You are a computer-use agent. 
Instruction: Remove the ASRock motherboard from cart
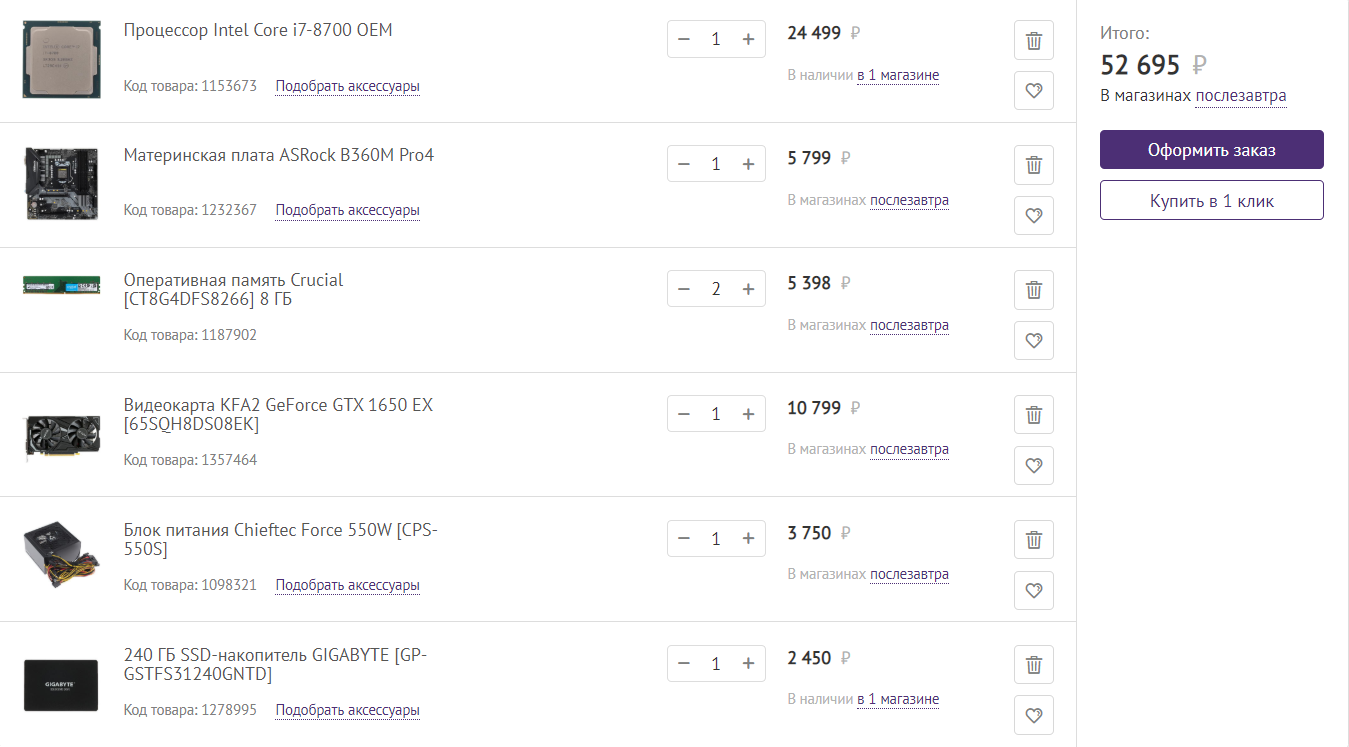tap(1033, 165)
